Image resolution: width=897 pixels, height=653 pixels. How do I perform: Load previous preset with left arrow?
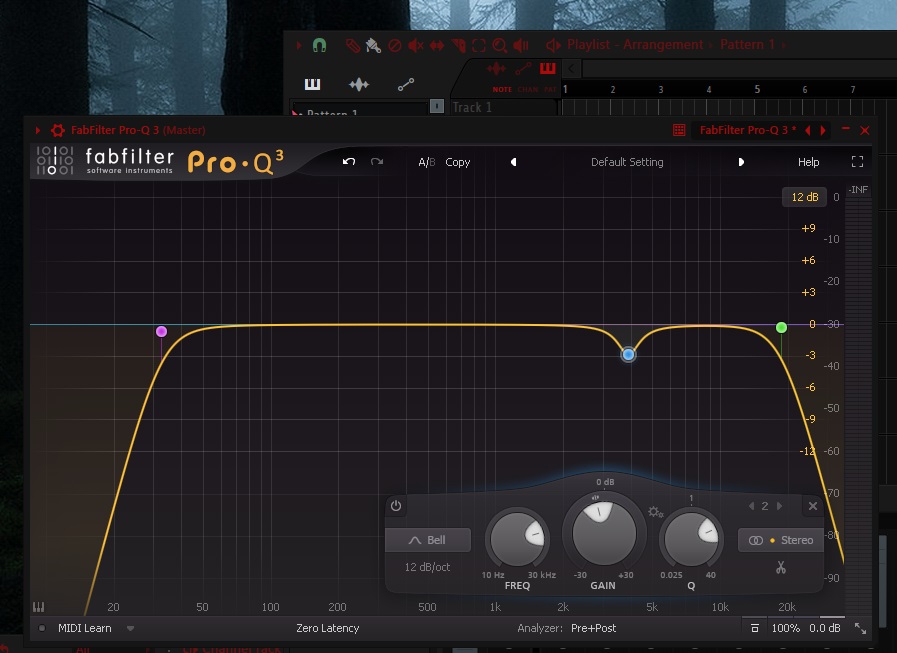[514, 162]
